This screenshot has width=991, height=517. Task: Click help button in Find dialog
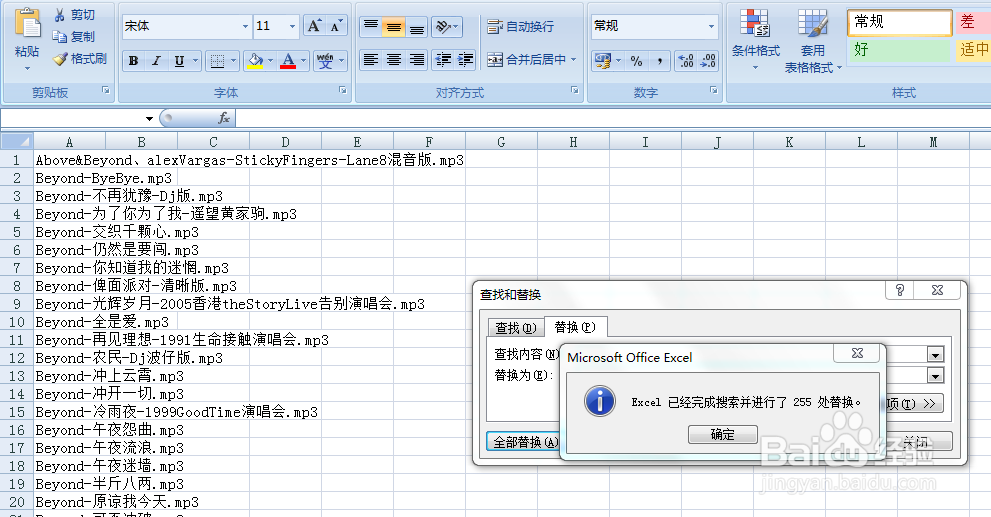point(899,290)
